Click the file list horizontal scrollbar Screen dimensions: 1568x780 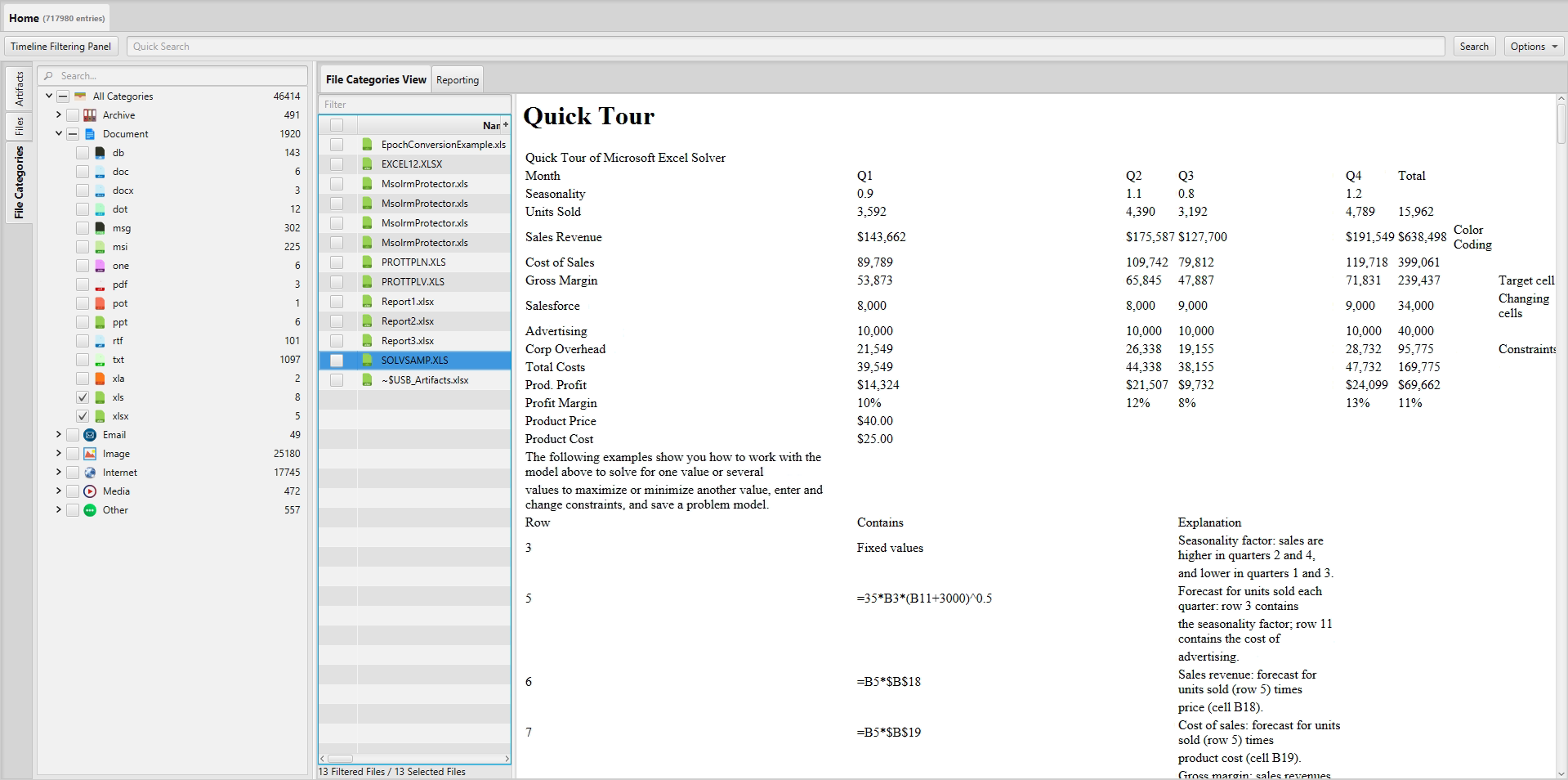click(414, 759)
